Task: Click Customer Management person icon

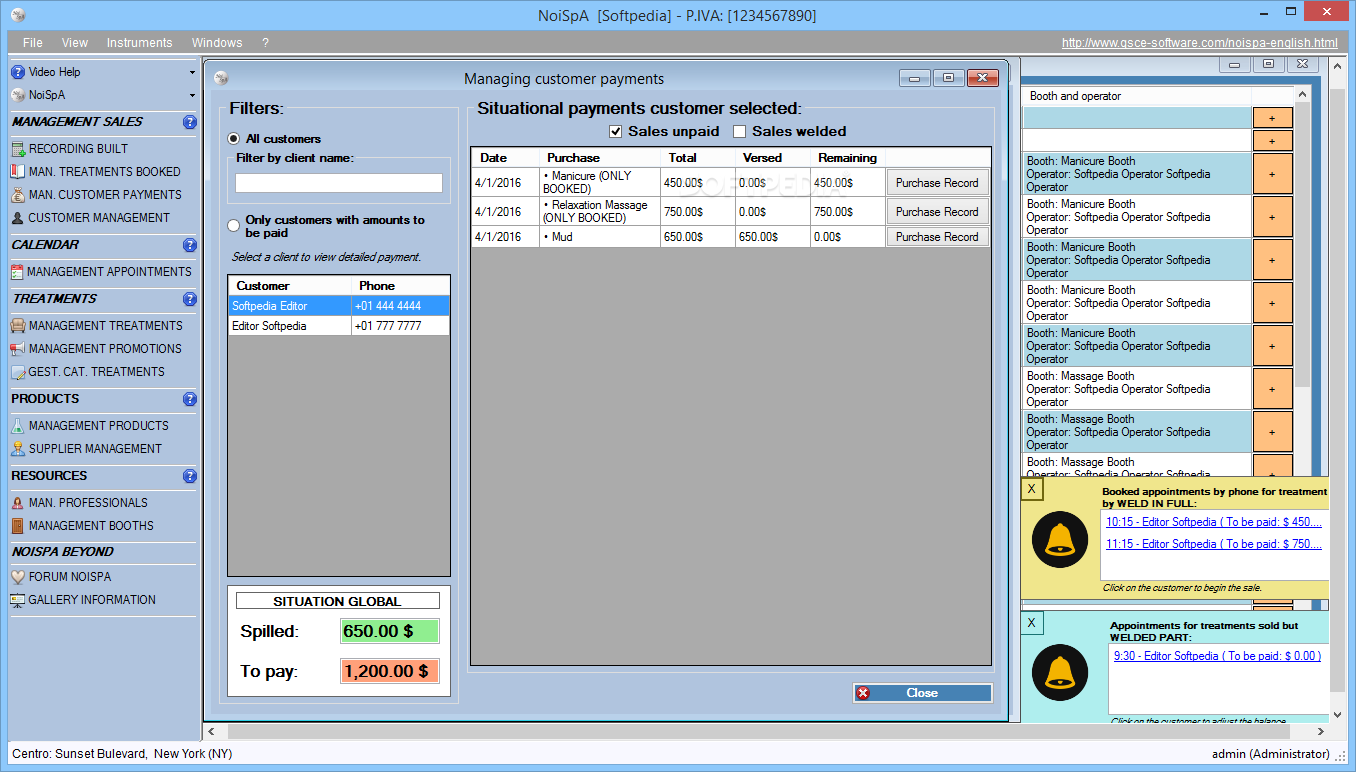Action: (18, 218)
